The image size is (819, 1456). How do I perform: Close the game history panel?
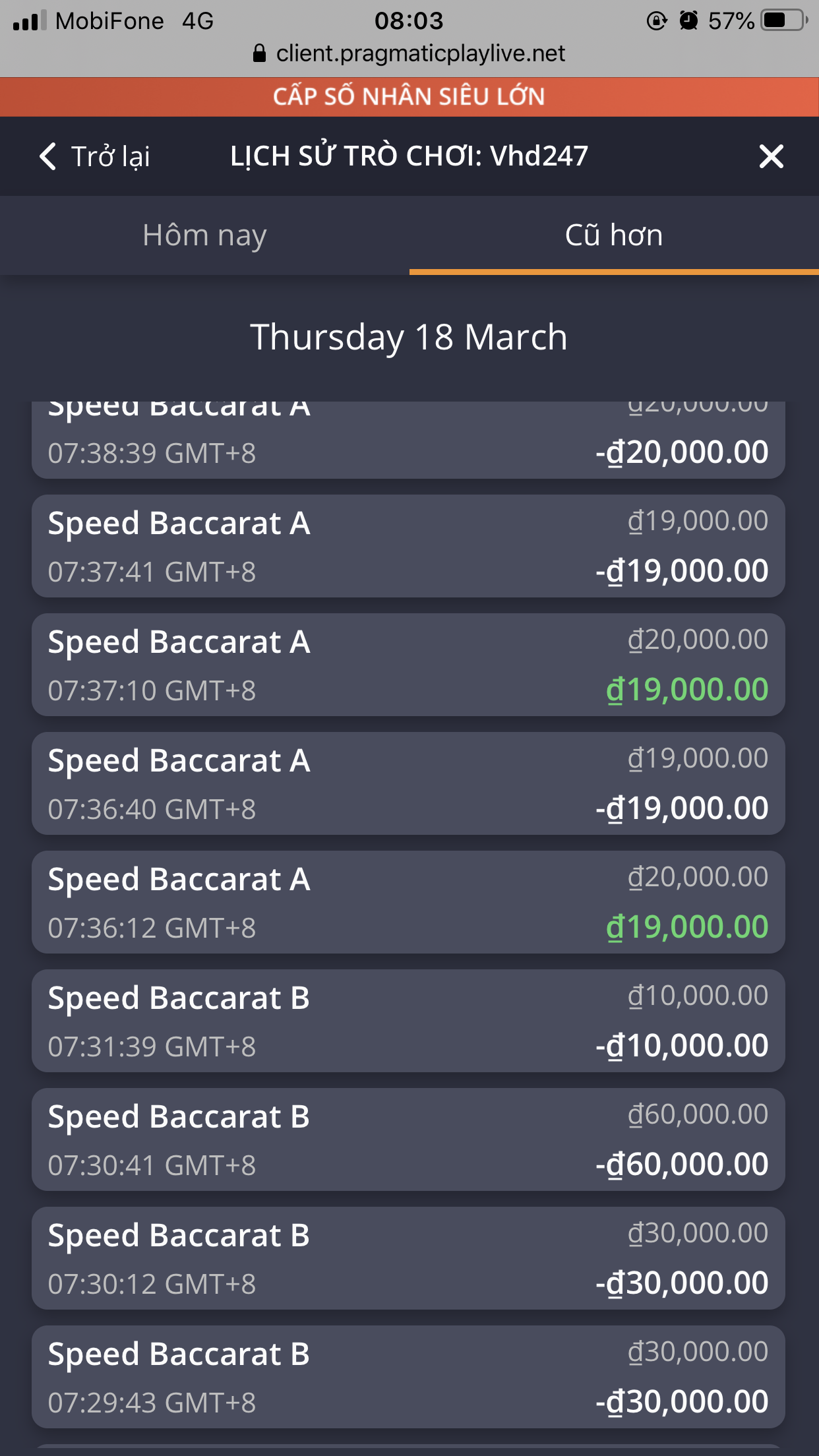[x=771, y=157]
